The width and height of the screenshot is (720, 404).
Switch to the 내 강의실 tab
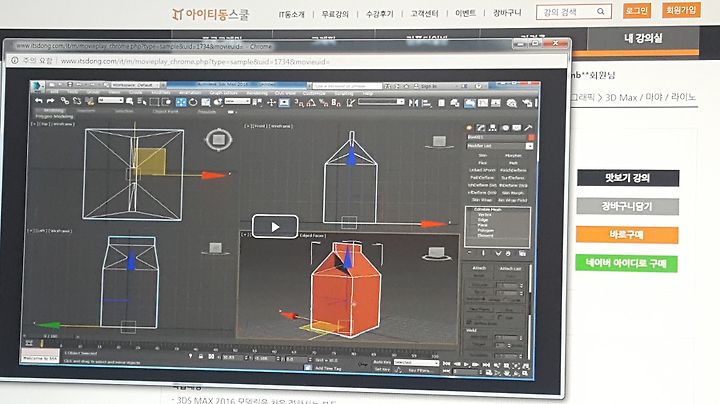click(x=643, y=39)
